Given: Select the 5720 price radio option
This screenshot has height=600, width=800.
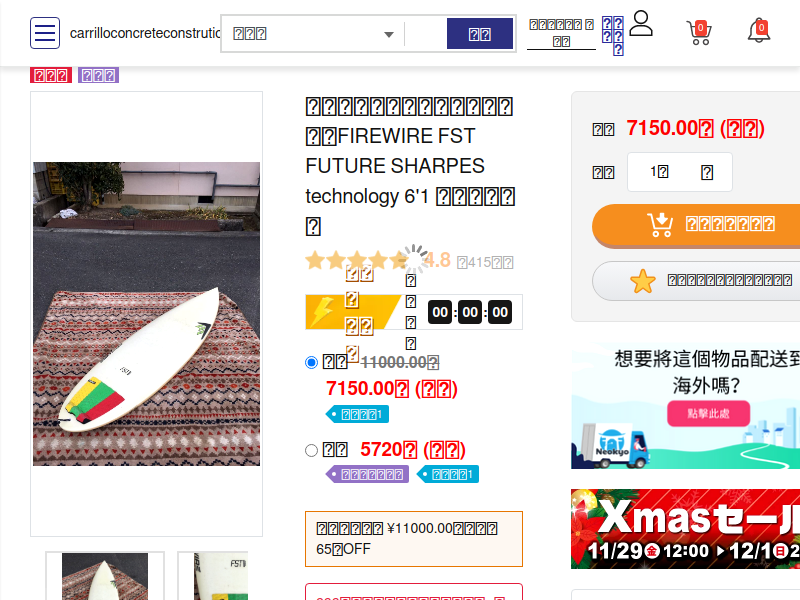Looking at the screenshot, I should (x=311, y=451).
